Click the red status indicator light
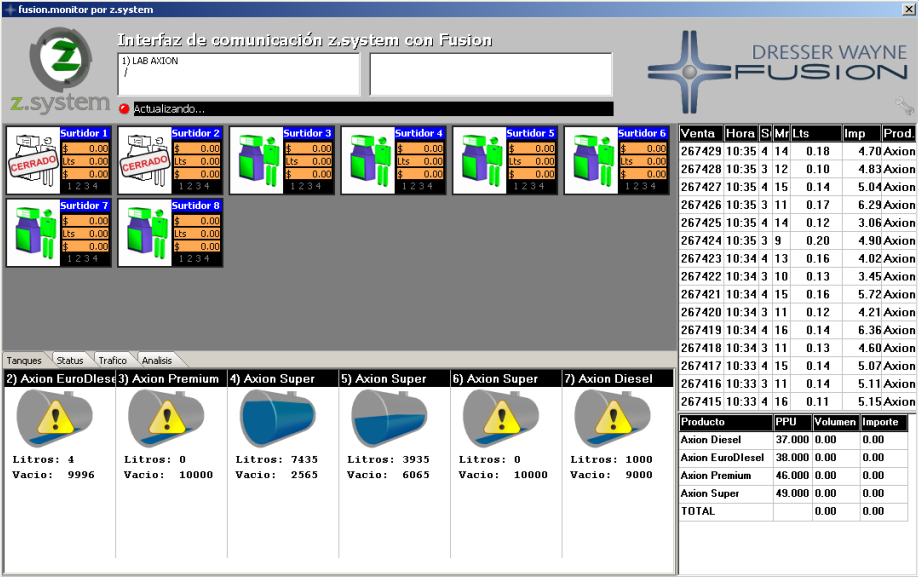Viewport: 919px width, 577px height. [x=124, y=109]
